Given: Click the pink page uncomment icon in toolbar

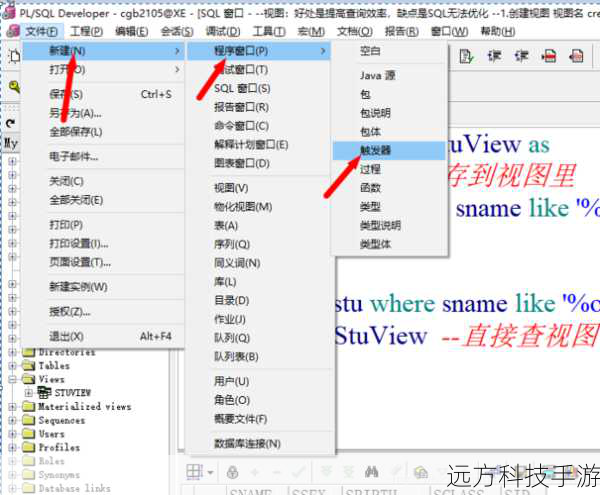Looking at the screenshot, I should (x=576, y=57).
